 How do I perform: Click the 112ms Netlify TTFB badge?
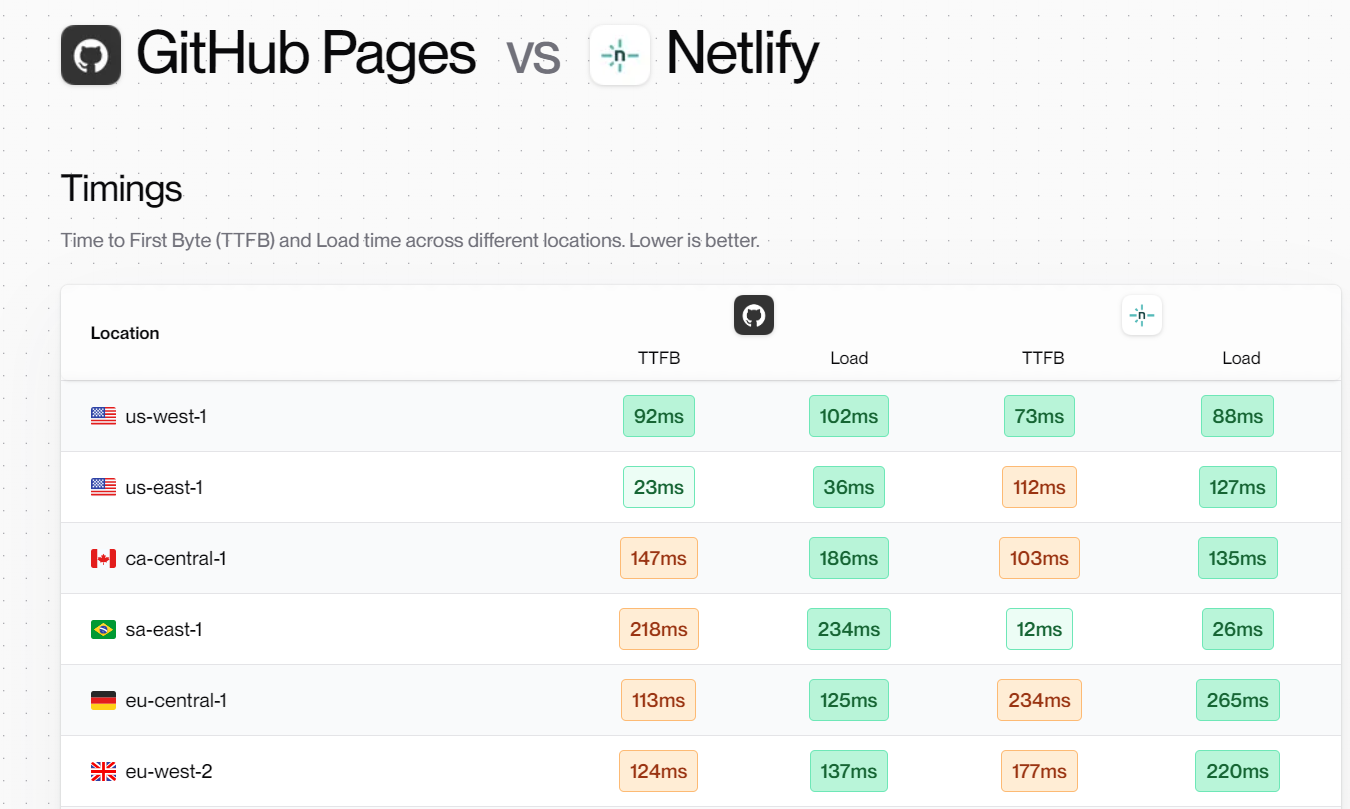[1039, 487]
